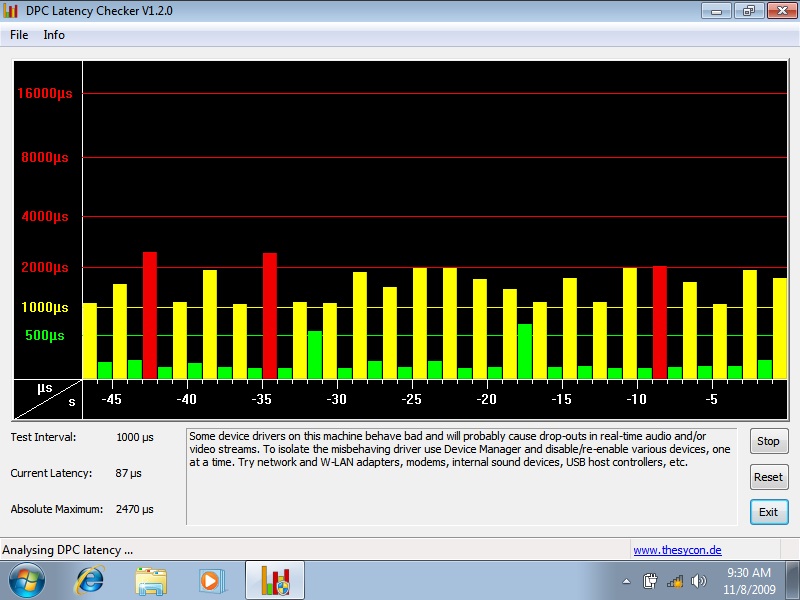Open the volume speaker tray icon

(698, 581)
